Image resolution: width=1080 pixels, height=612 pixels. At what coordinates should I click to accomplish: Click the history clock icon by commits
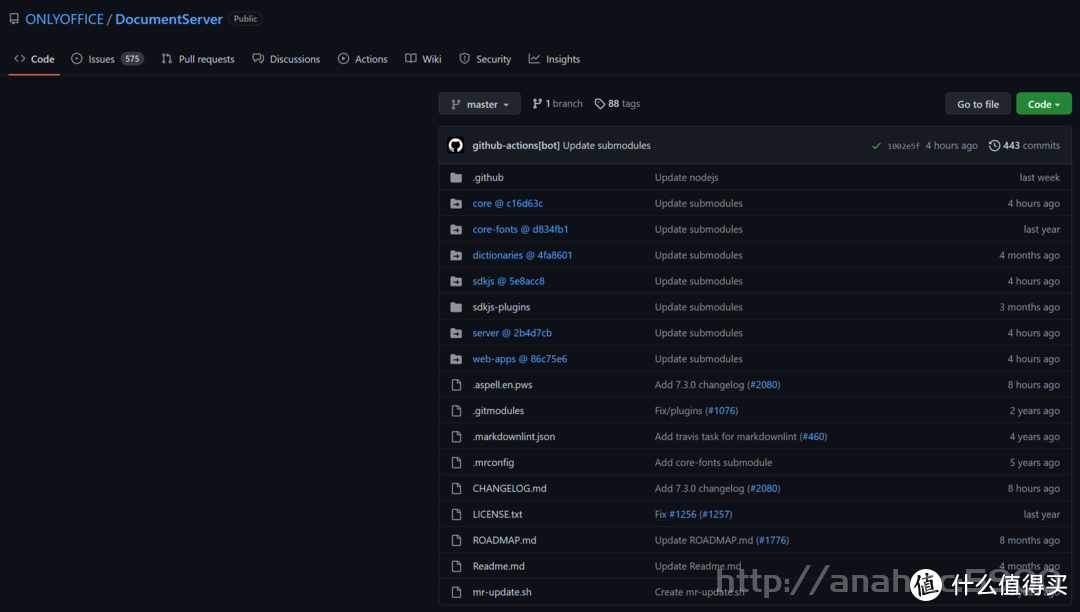[994, 145]
